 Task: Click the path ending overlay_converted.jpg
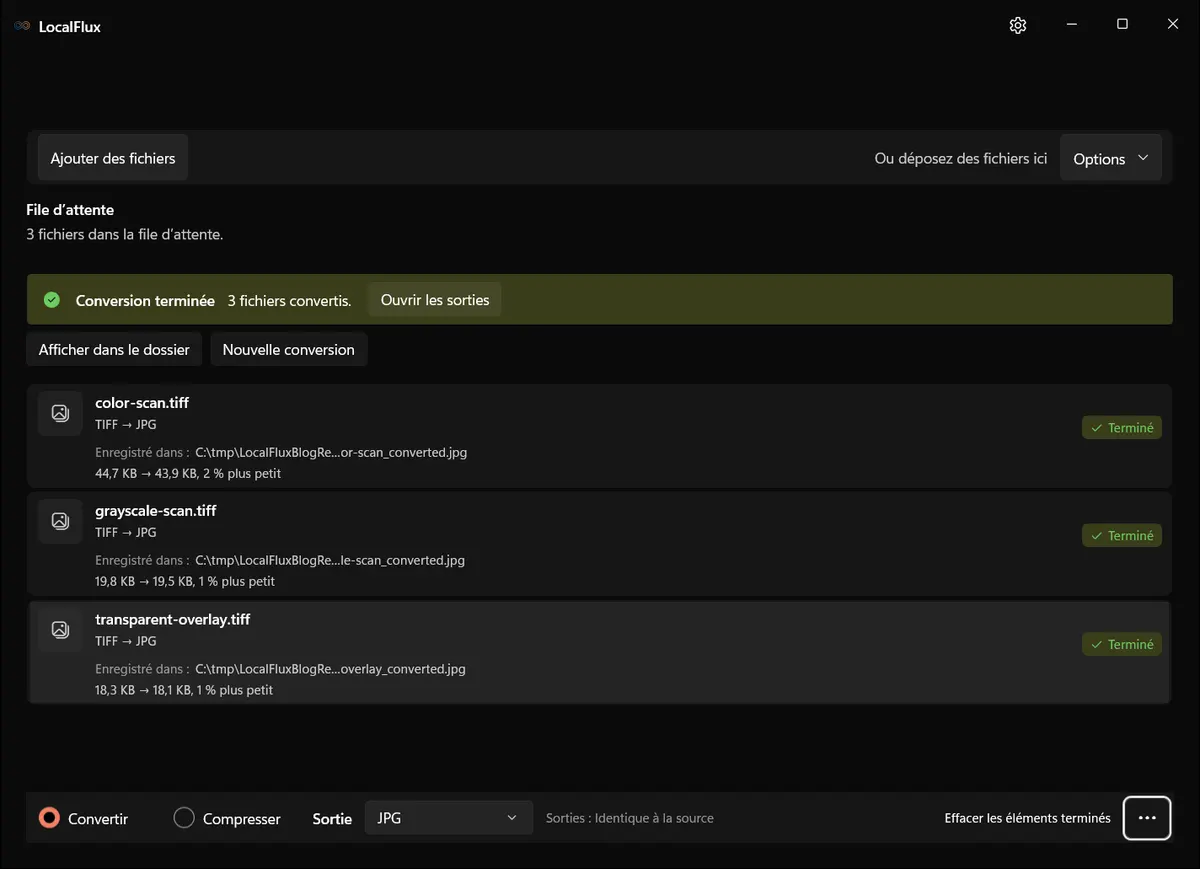pyautogui.click(x=330, y=669)
